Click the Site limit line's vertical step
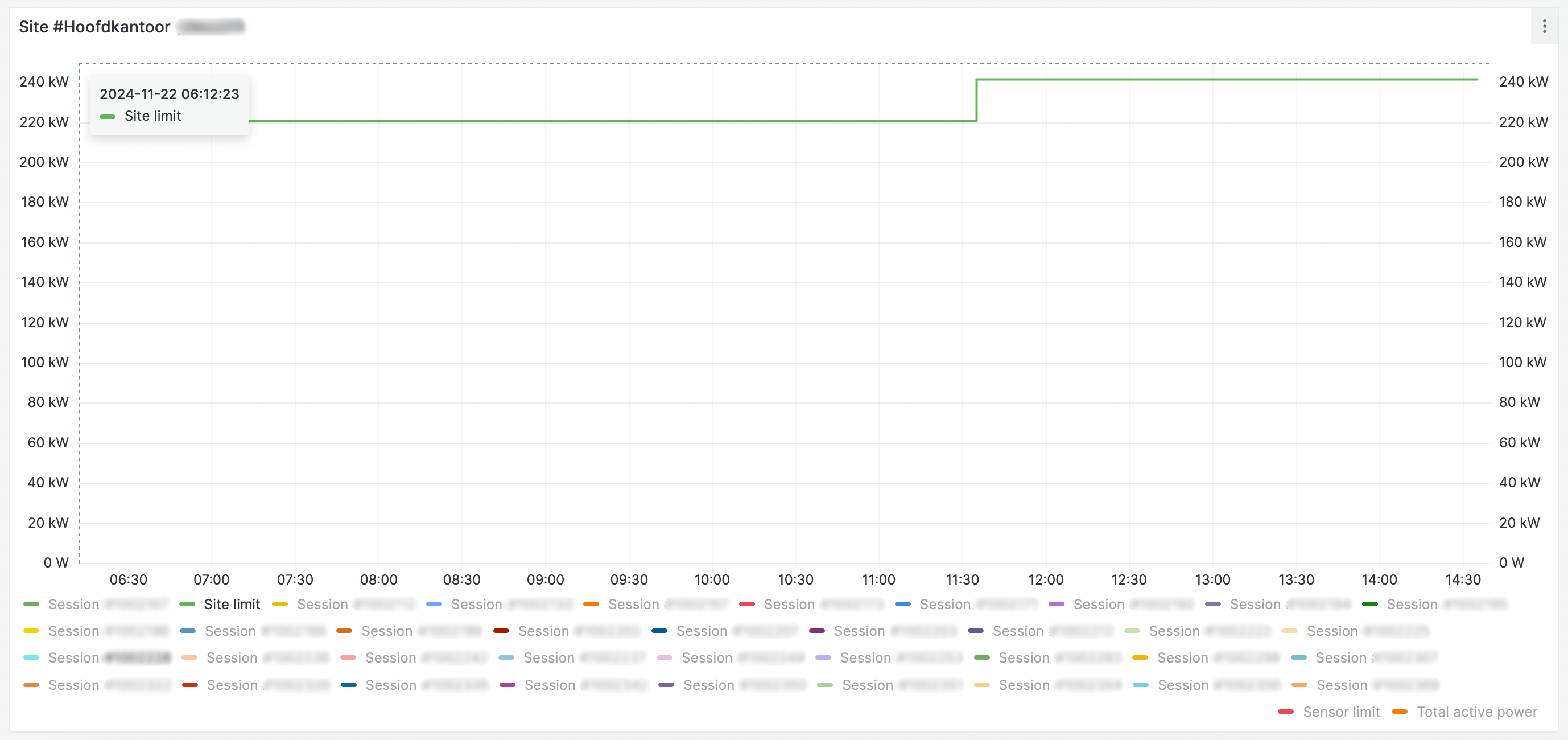The width and height of the screenshot is (1568, 740). click(976, 101)
